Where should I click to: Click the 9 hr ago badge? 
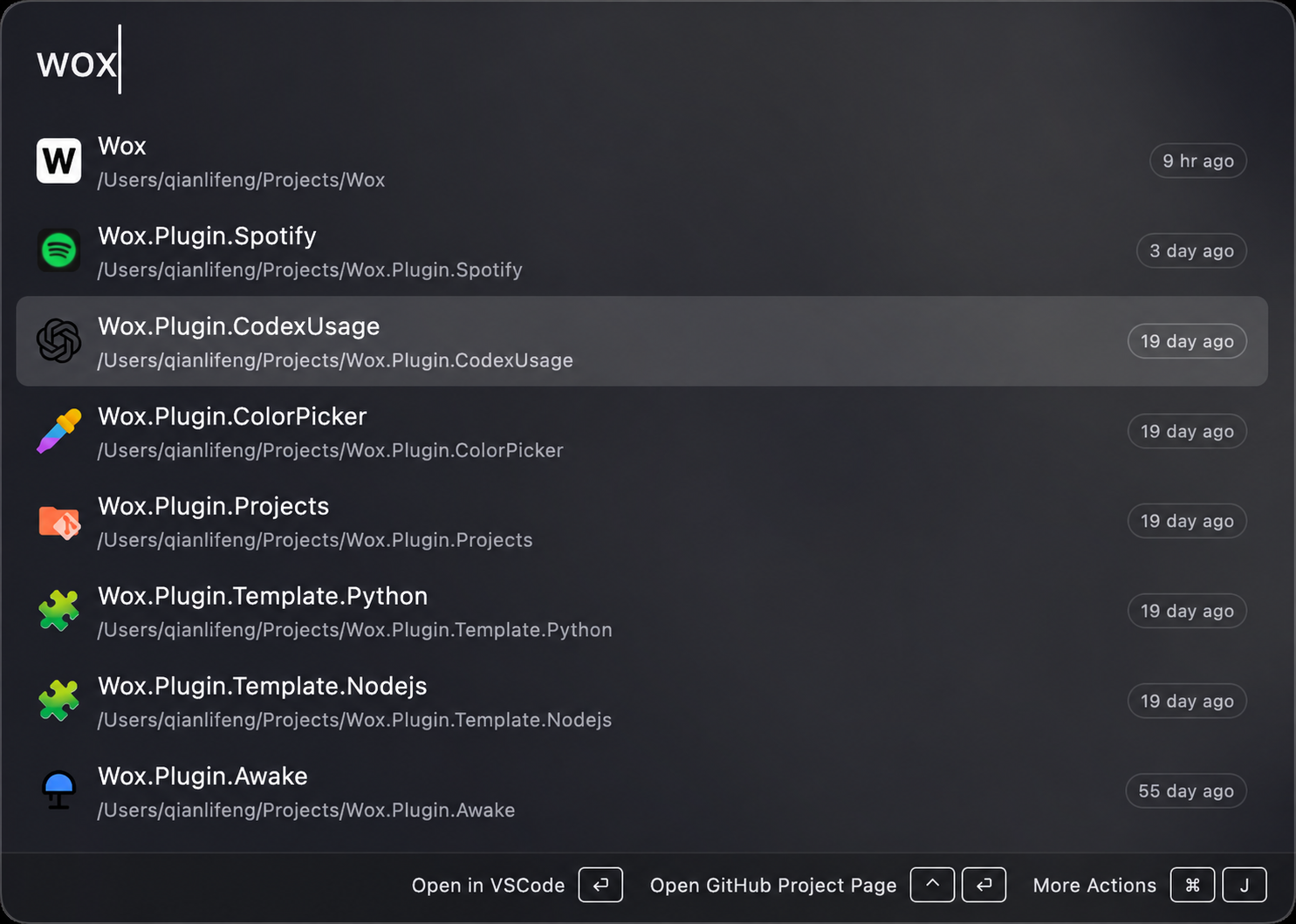[x=1198, y=161]
